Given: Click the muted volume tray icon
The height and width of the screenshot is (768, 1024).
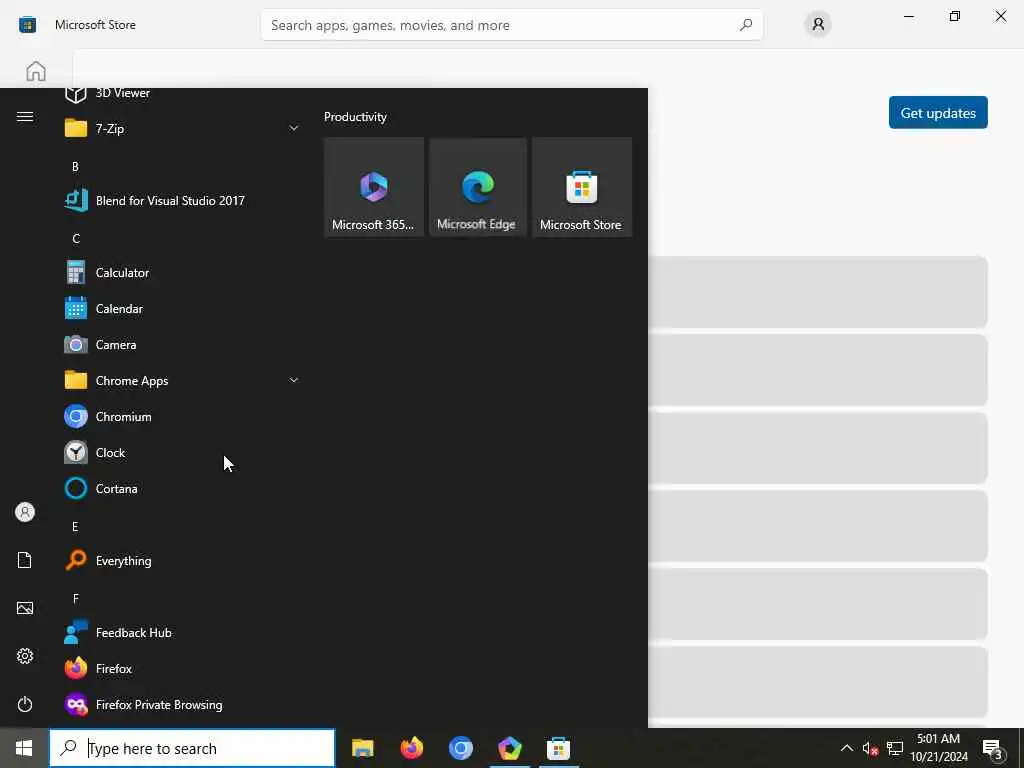Looking at the screenshot, I should [870, 748].
